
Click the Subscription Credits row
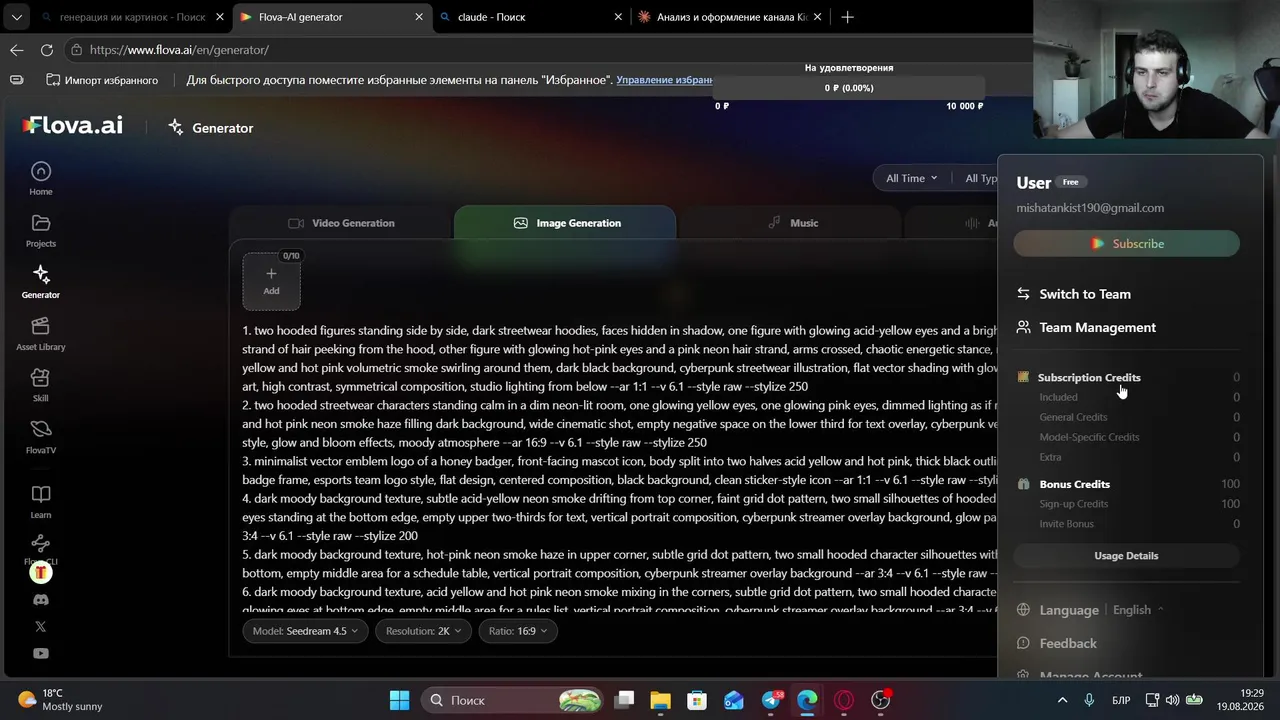tap(1127, 377)
